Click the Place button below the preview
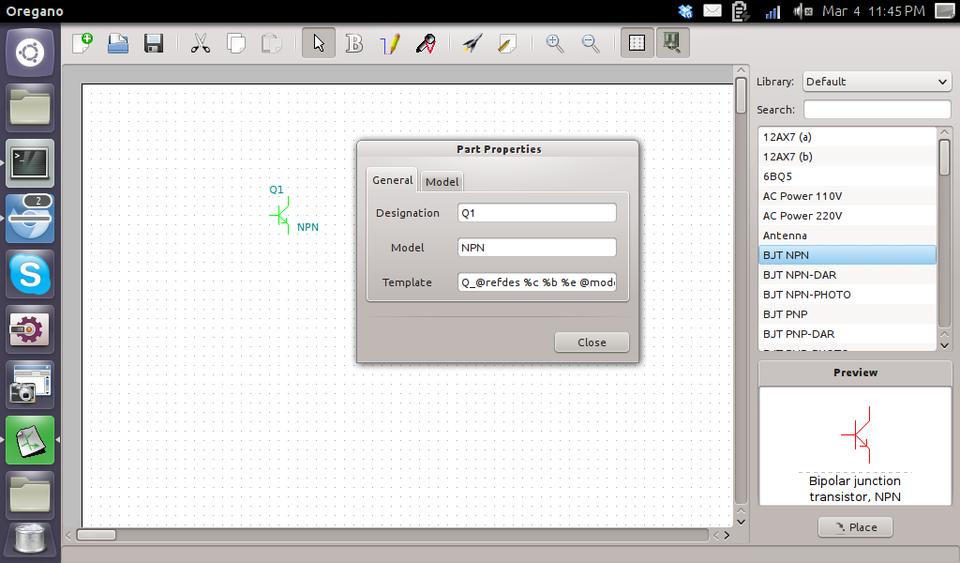 coord(855,527)
